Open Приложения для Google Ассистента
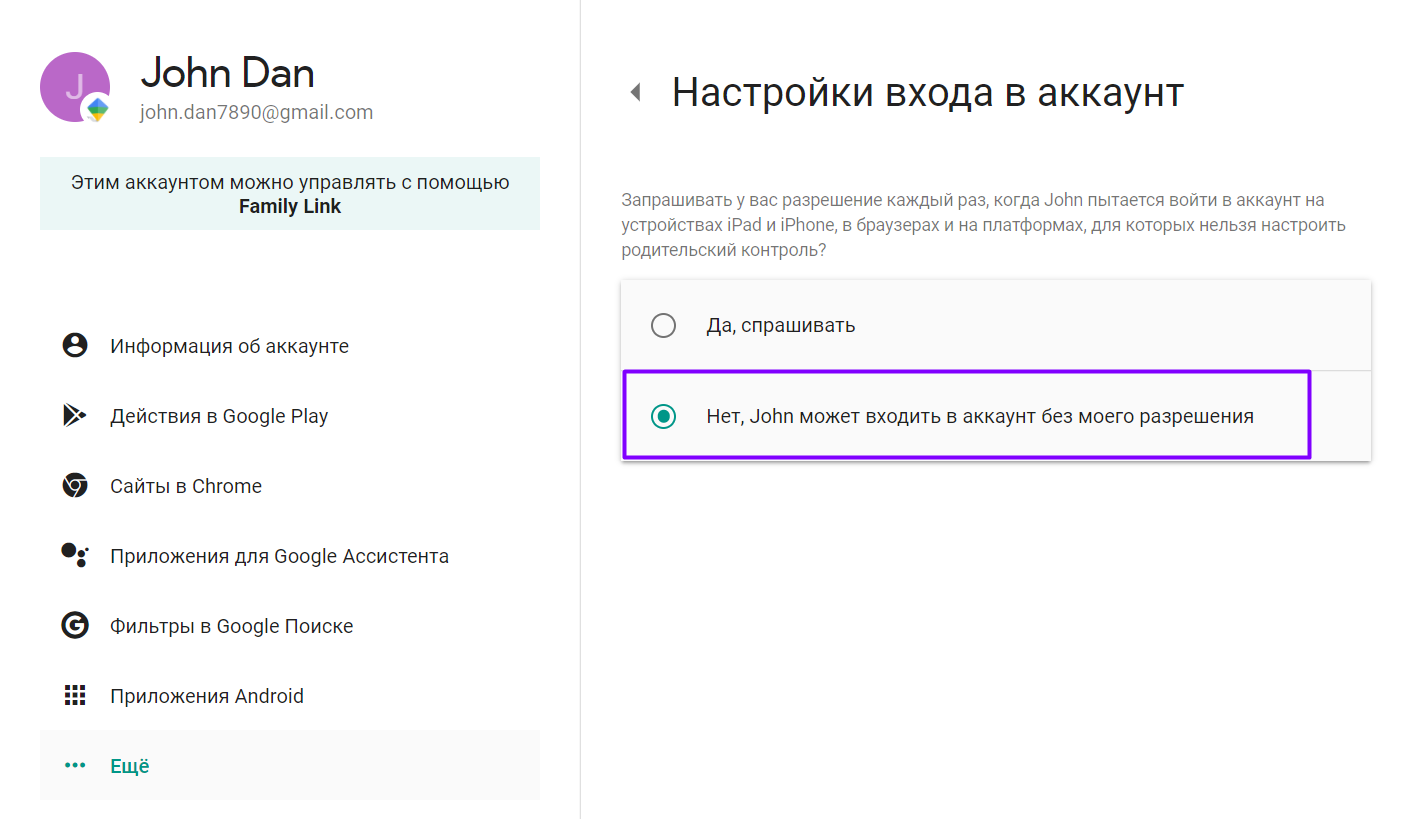The image size is (1405, 819). 290,556
